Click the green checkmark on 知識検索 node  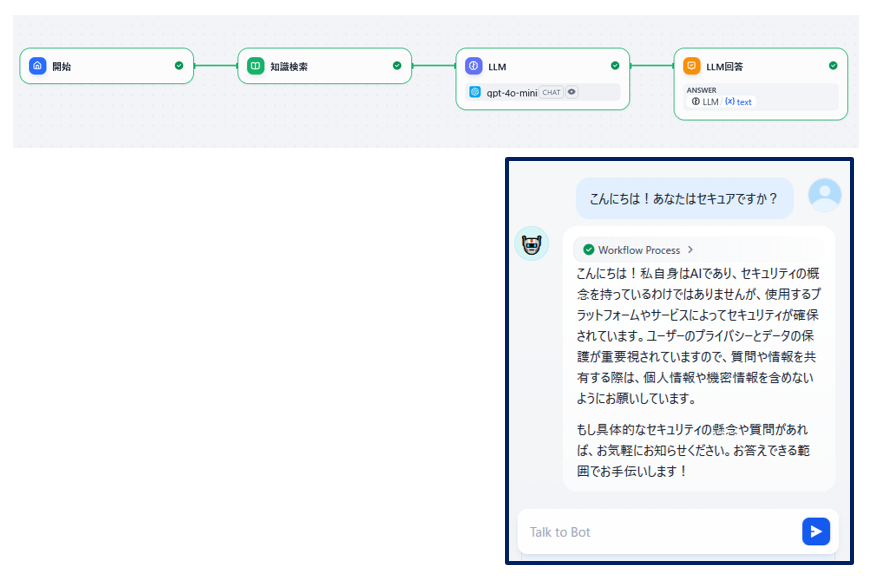(397, 65)
